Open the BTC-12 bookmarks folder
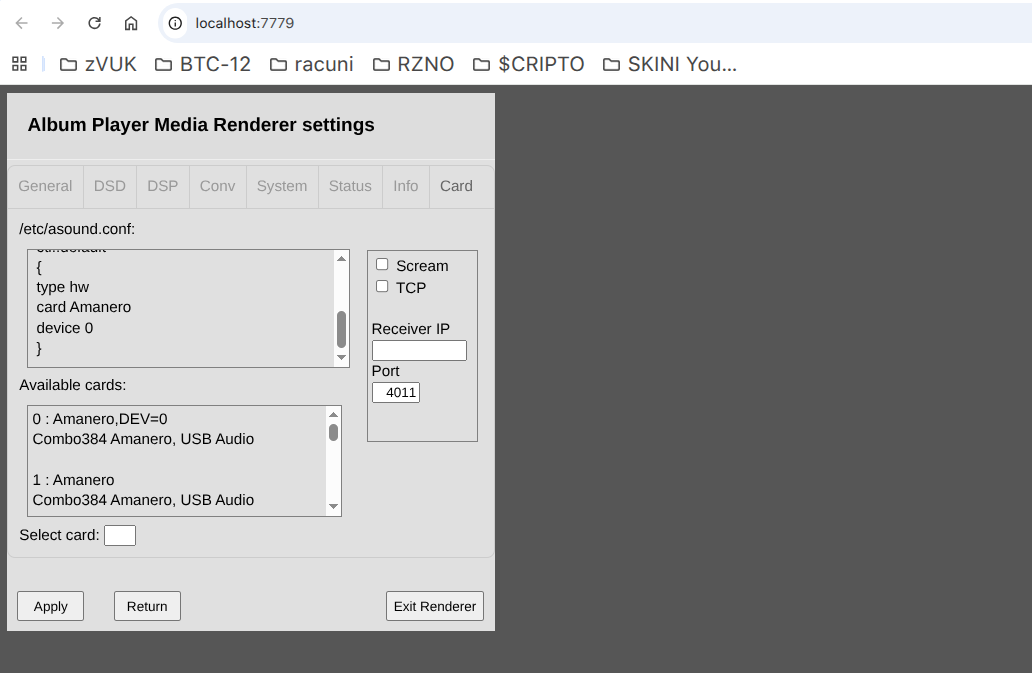 coord(203,64)
